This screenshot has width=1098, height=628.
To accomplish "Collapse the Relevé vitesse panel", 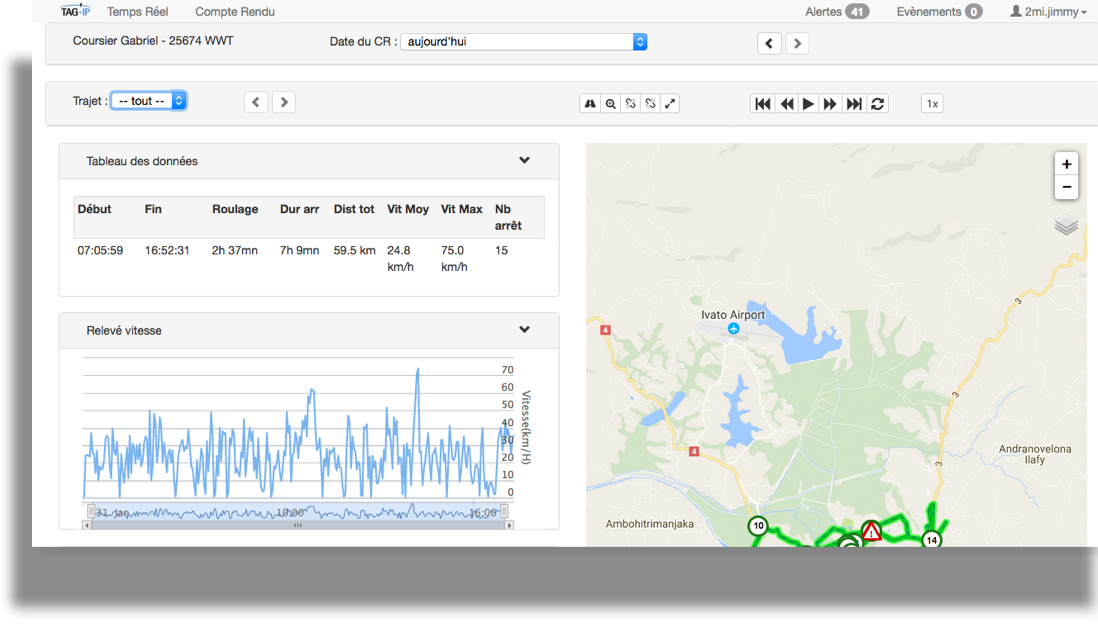I will point(524,330).
